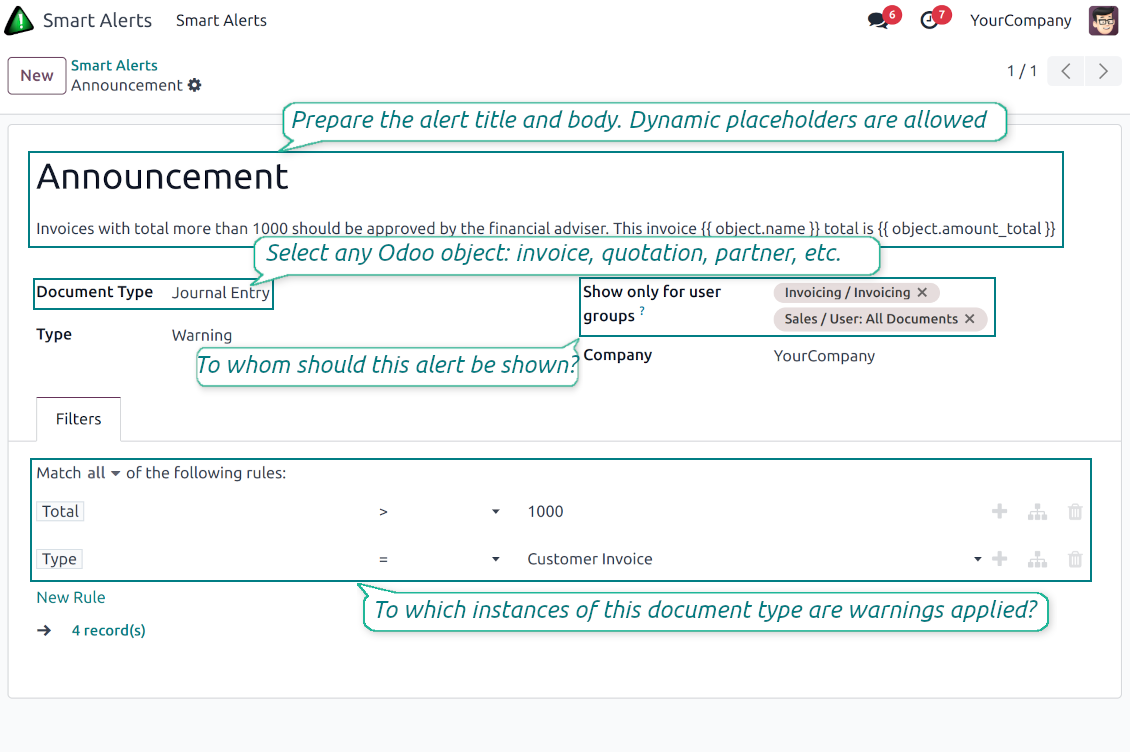Open the Document Type Journal Entry field
This screenshot has height=752, width=1130.
221,293
